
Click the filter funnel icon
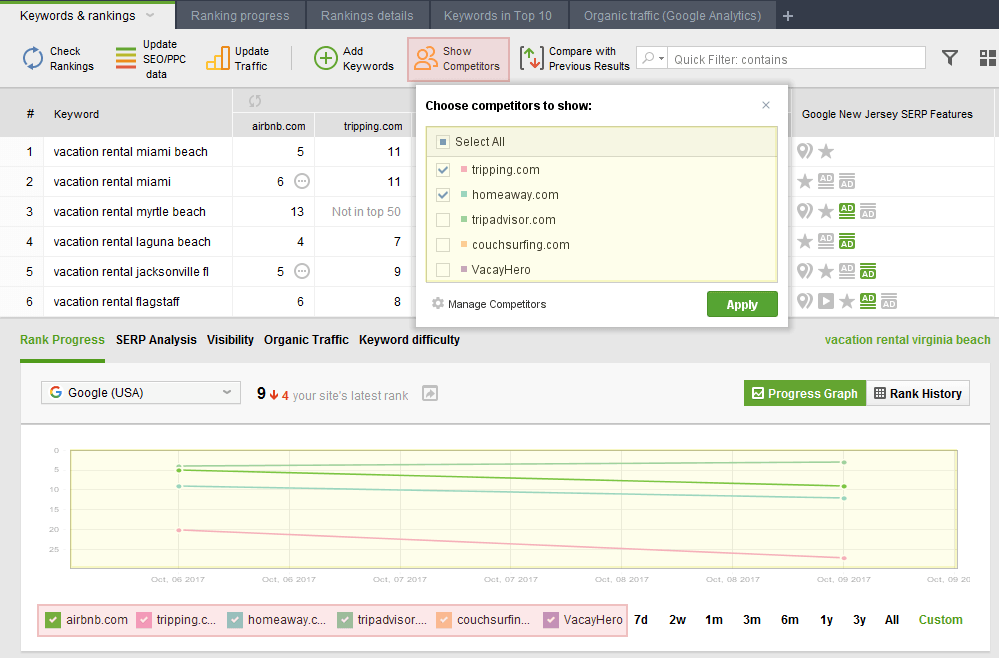pyautogui.click(x=949, y=58)
